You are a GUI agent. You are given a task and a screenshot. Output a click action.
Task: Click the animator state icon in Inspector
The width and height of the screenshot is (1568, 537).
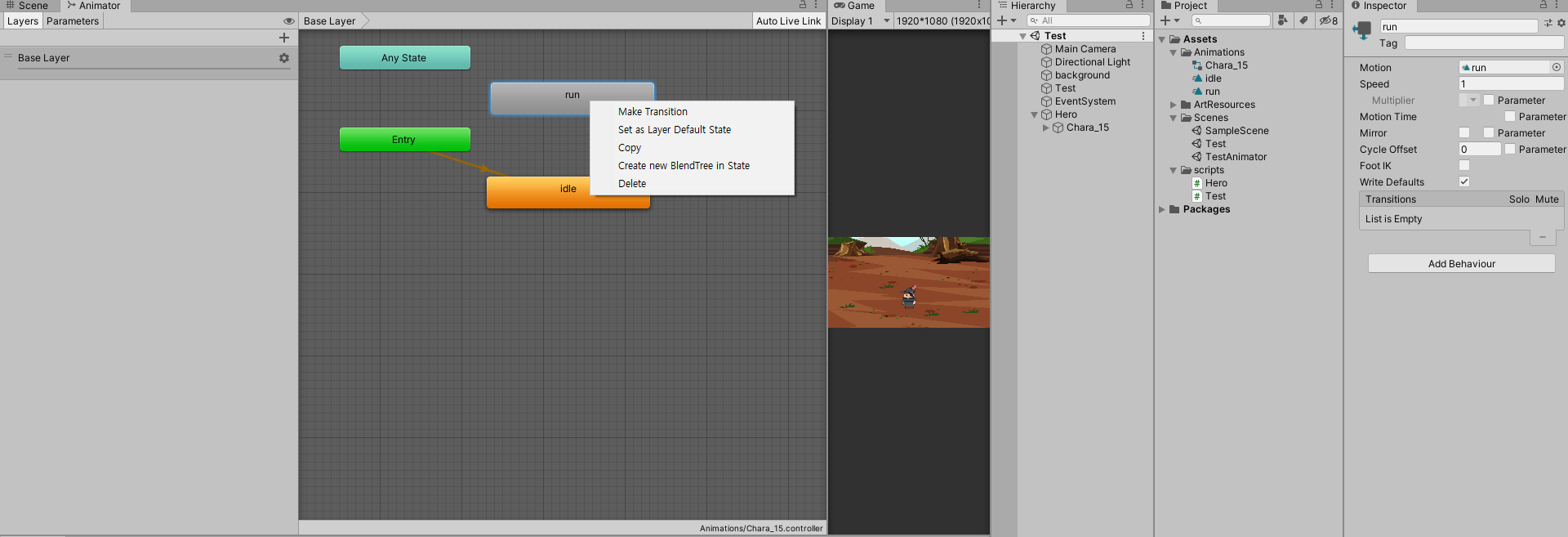(x=1361, y=31)
